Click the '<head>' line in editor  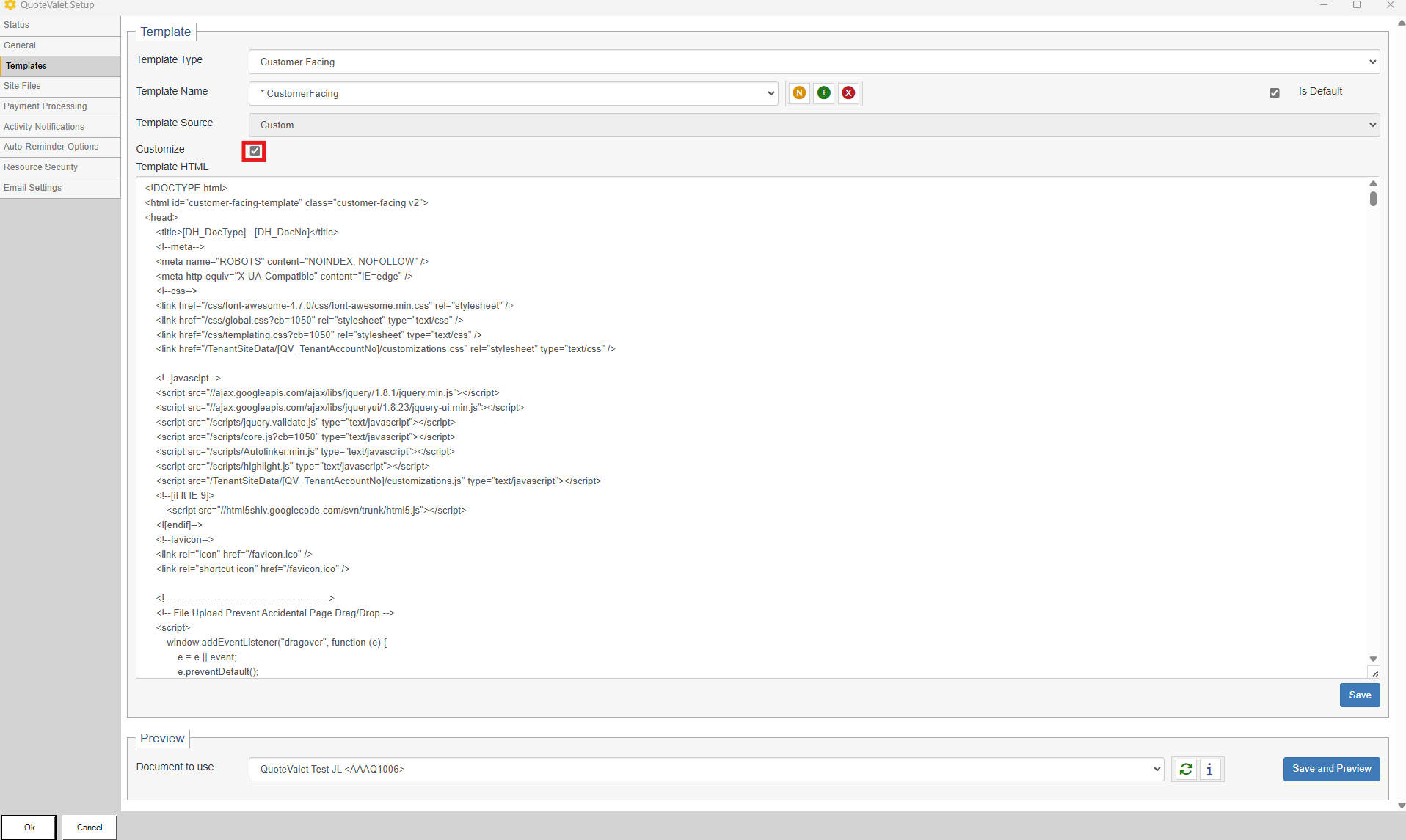pos(161,217)
